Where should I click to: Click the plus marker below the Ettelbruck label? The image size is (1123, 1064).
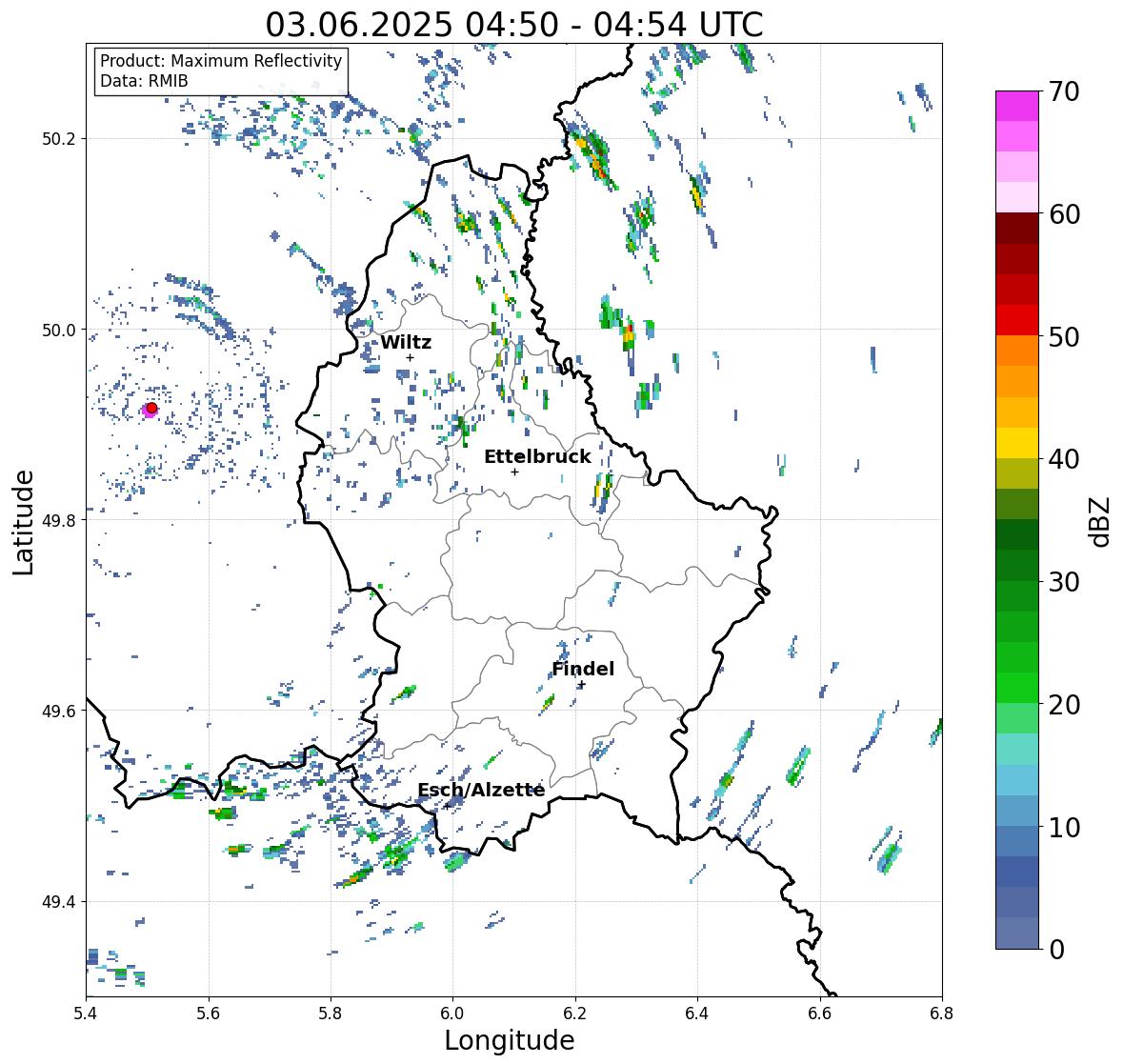[515, 472]
